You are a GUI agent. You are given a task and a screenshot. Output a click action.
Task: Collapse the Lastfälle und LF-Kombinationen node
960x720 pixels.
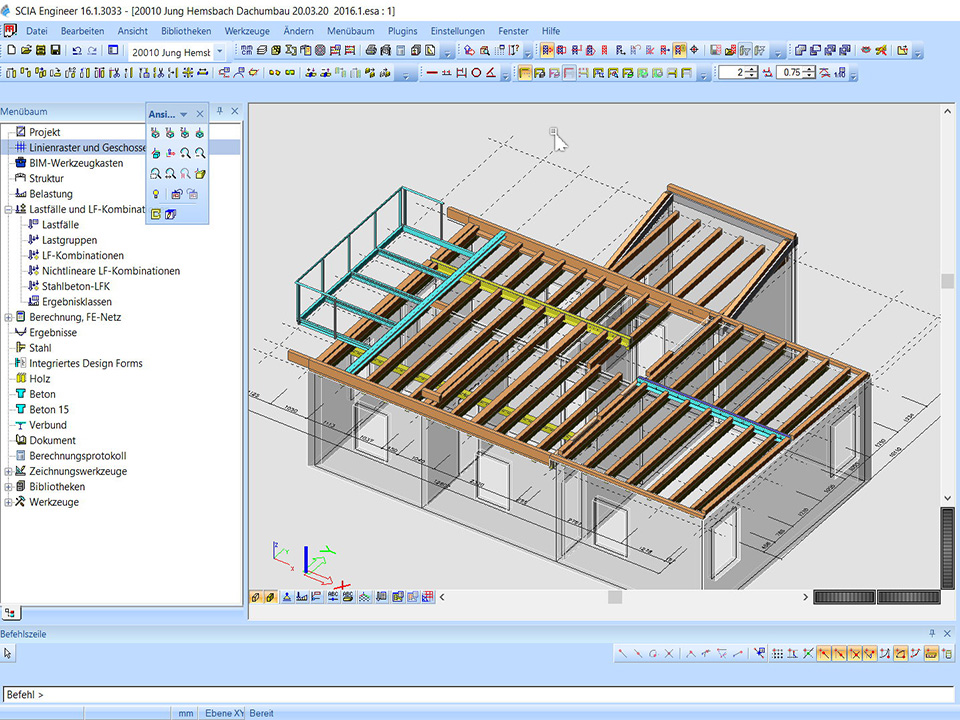click(x=8, y=210)
